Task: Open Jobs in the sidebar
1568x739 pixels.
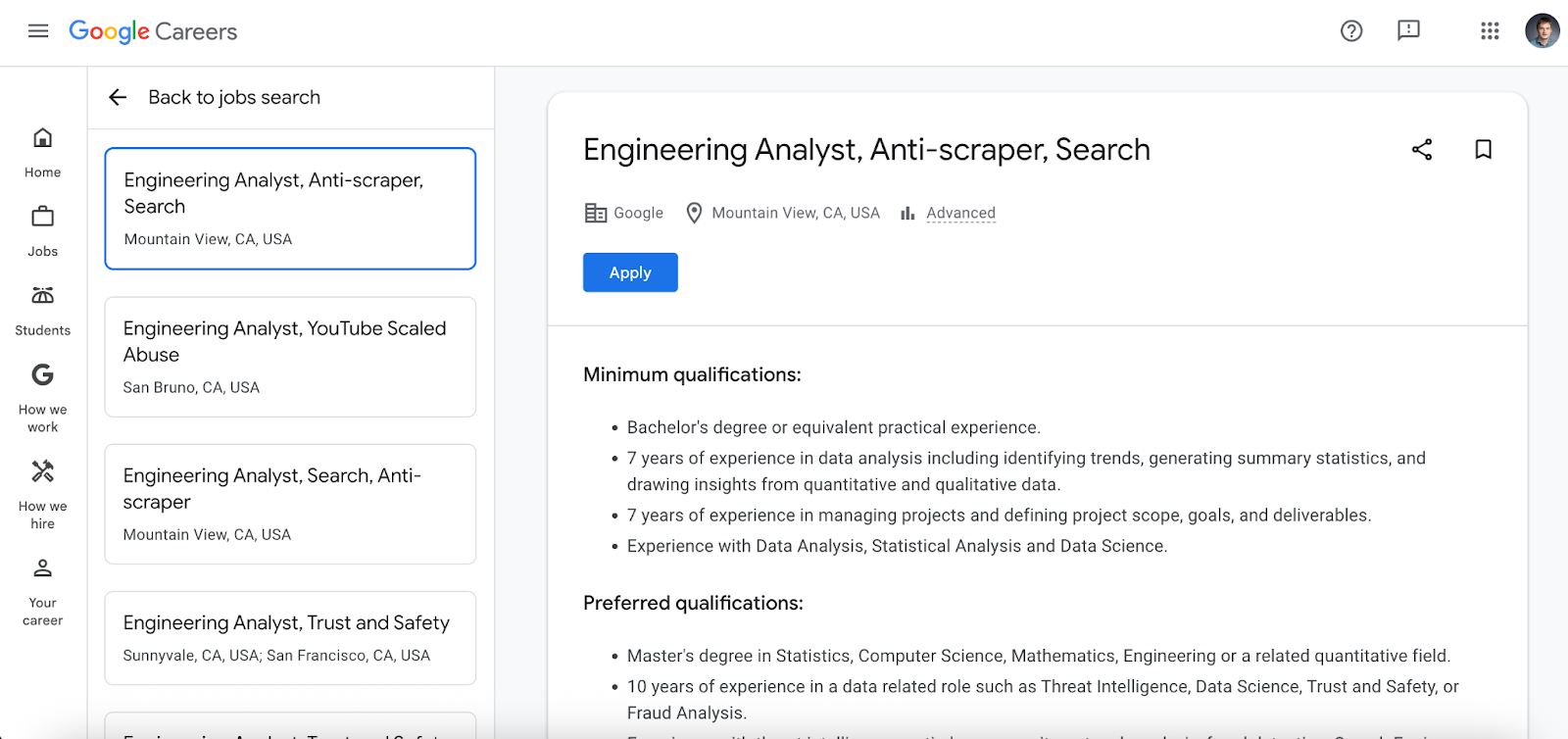Action: click(x=42, y=231)
